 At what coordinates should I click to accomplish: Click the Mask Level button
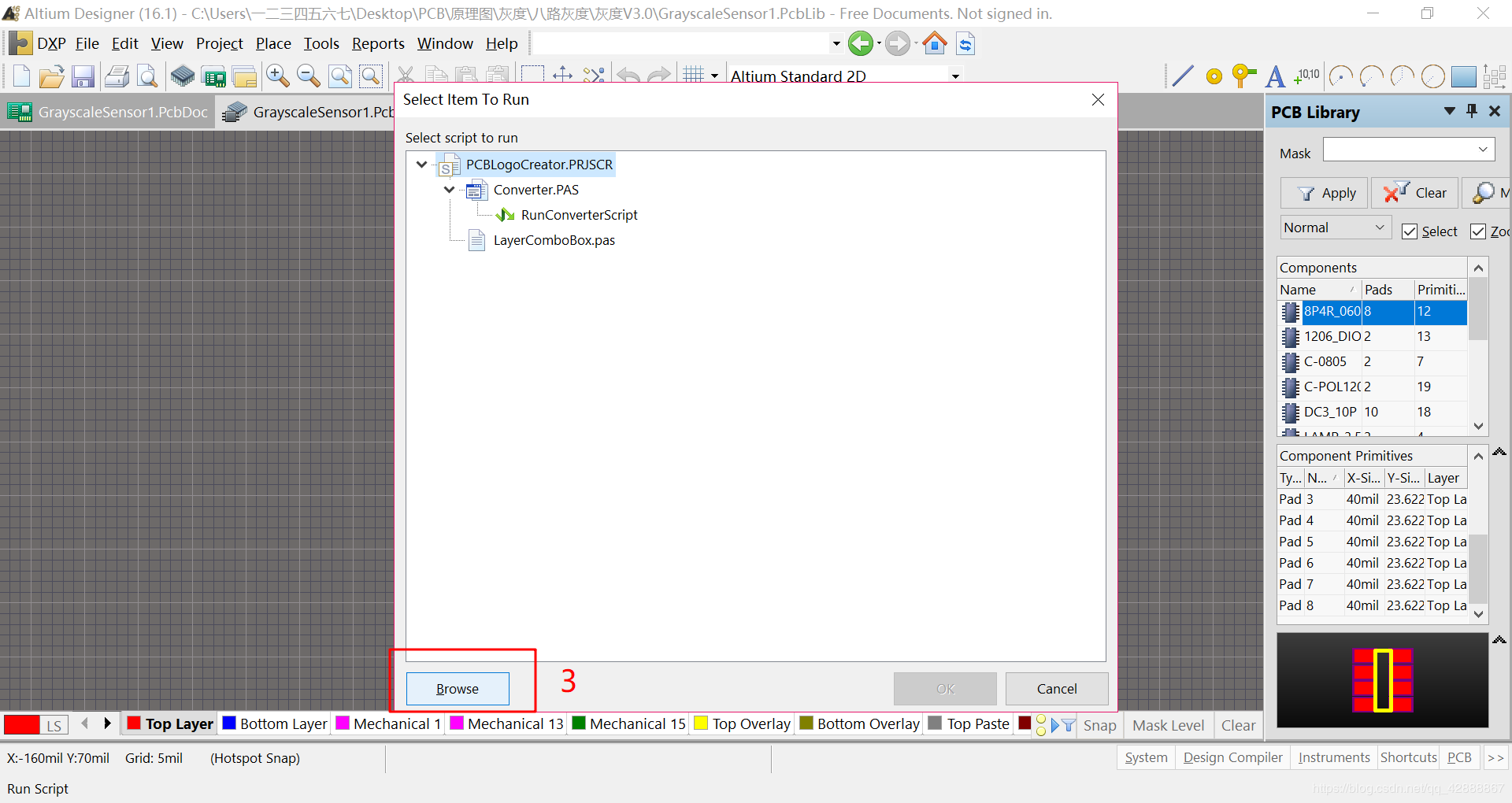(x=1168, y=725)
